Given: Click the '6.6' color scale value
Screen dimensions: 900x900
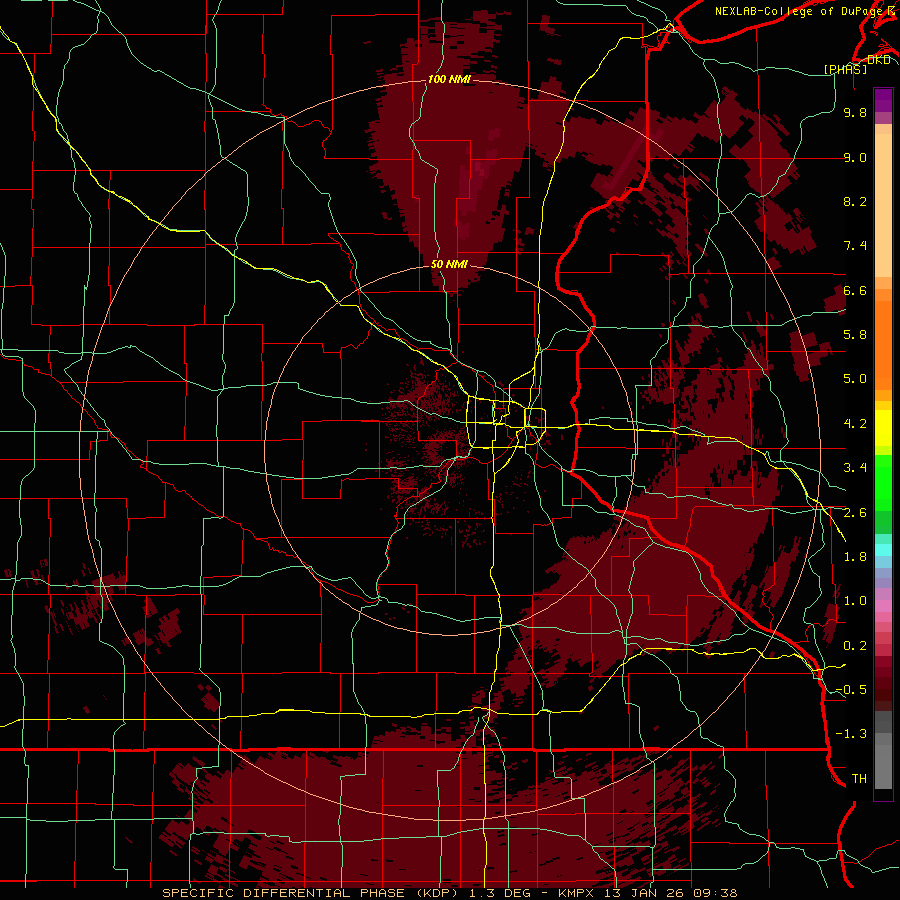Looking at the screenshot, I should point(855,290).
